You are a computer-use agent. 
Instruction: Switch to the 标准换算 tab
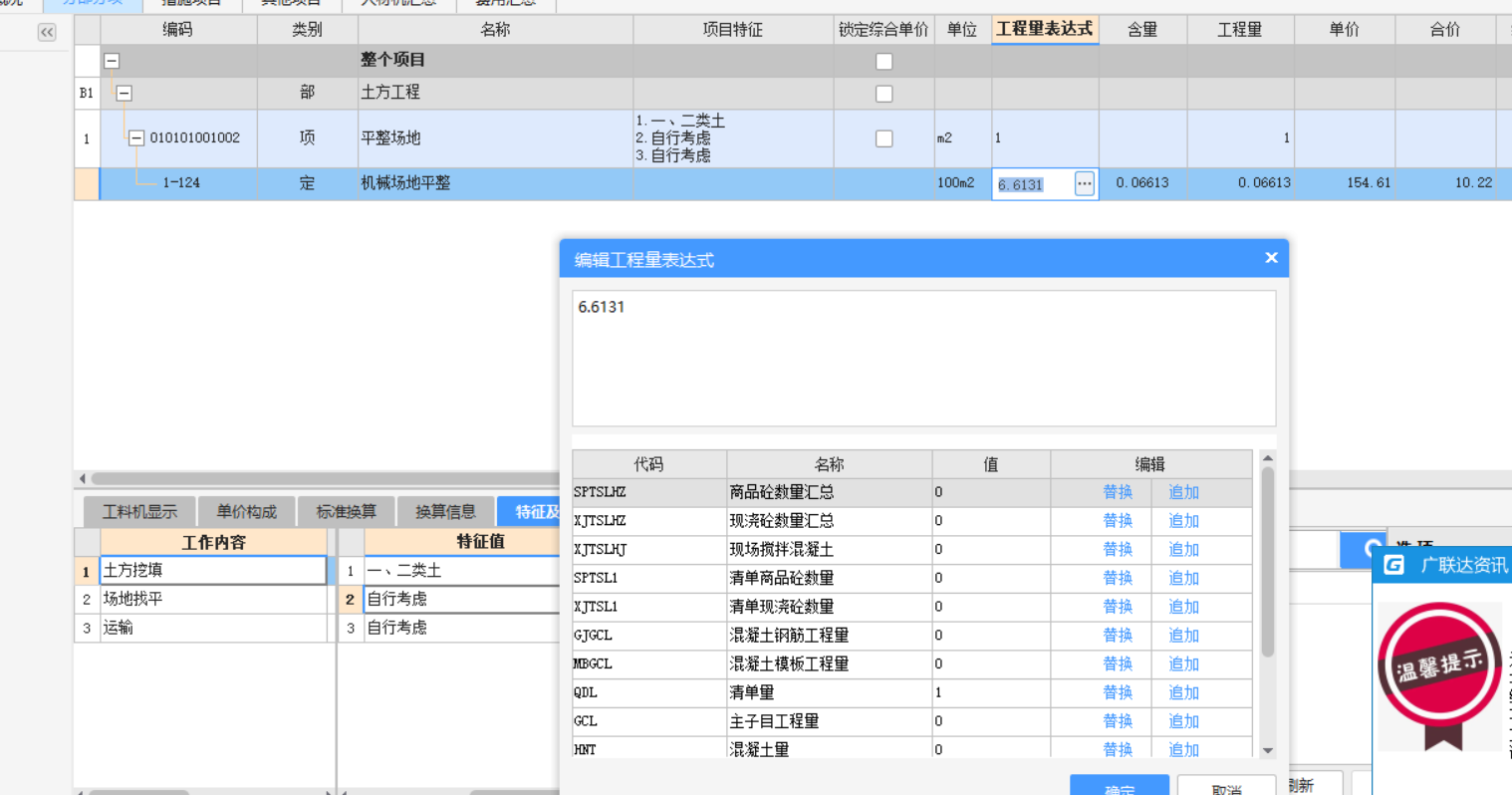click(346, 511)
